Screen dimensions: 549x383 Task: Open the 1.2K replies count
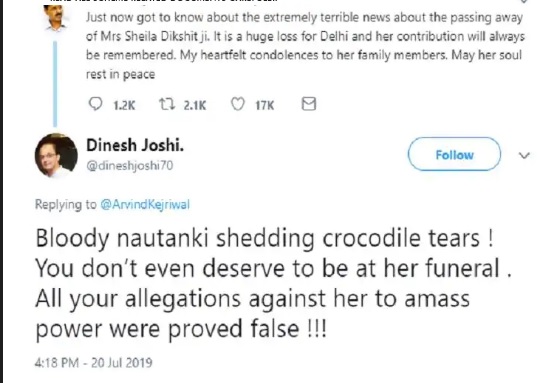pos(124,105)
